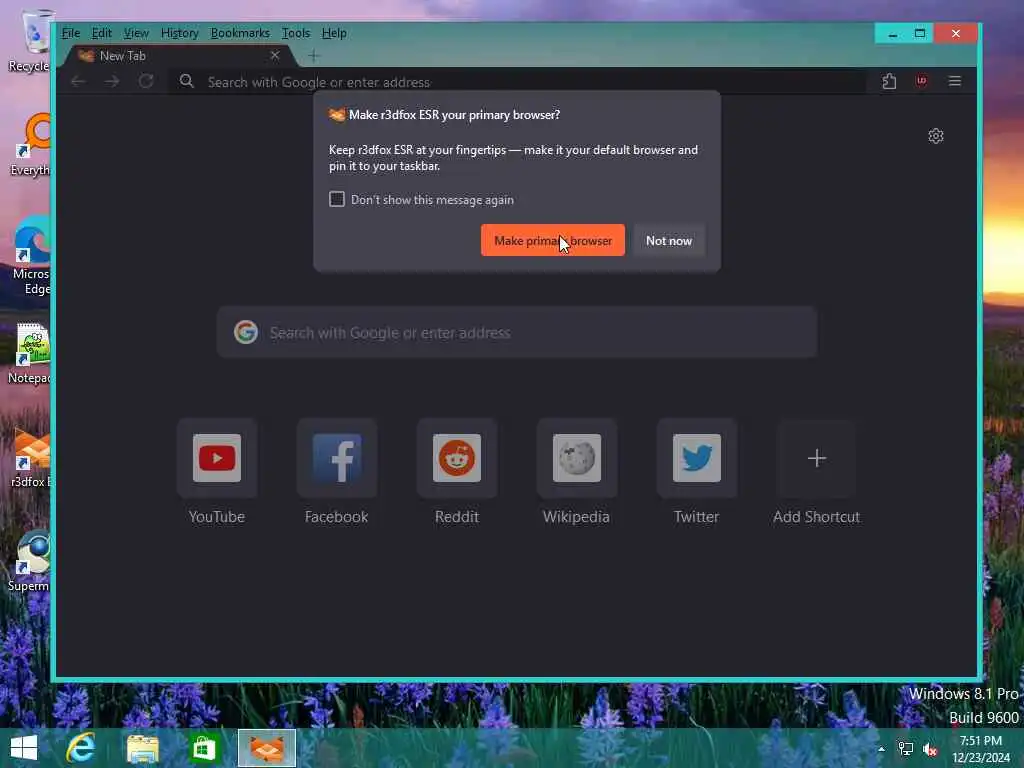This screenshot has height=768, width=1024.
Task: Click the Google logo in search box
Action: click(246, 332)
